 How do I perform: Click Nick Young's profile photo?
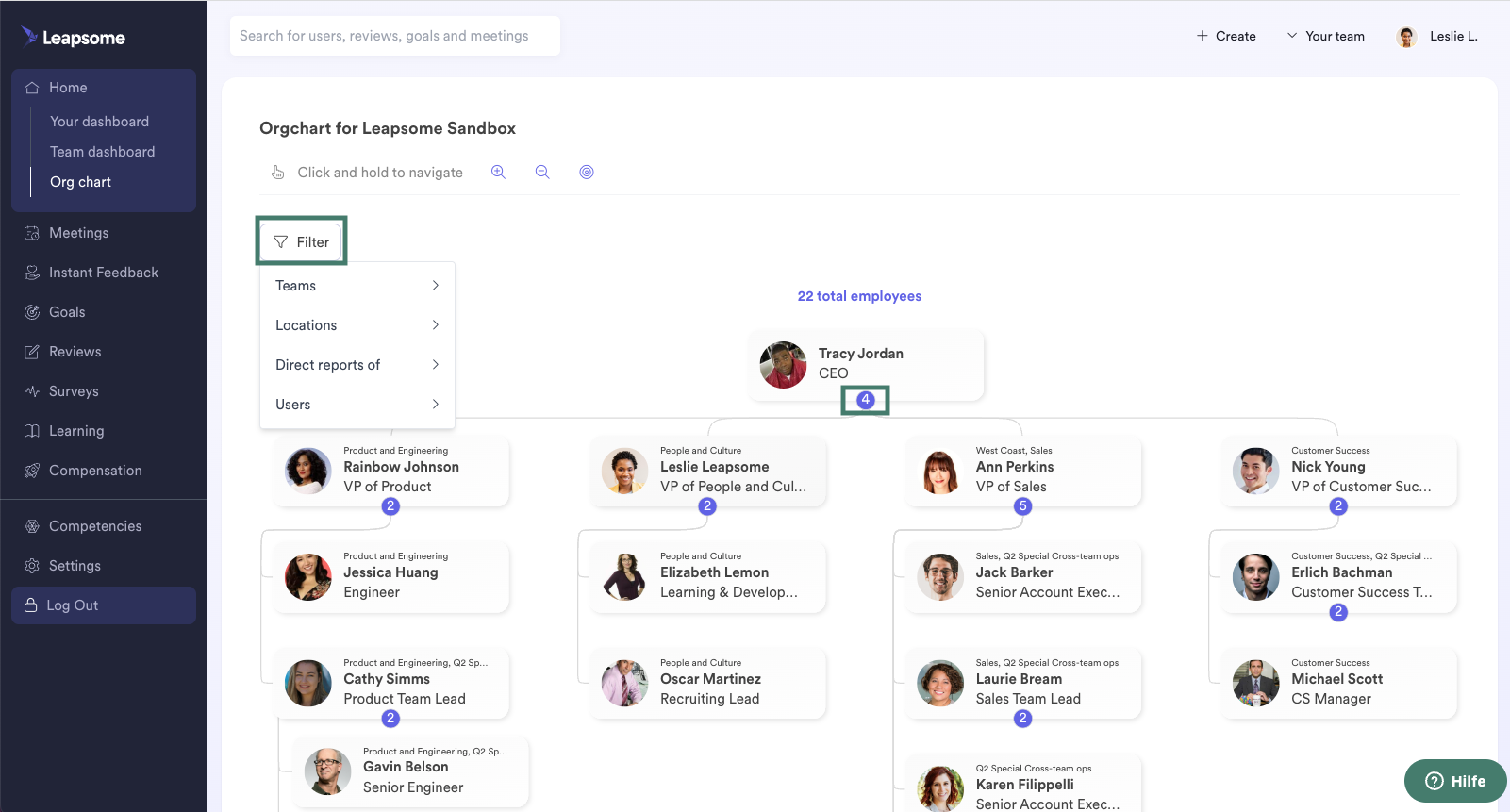(1256, 472)
